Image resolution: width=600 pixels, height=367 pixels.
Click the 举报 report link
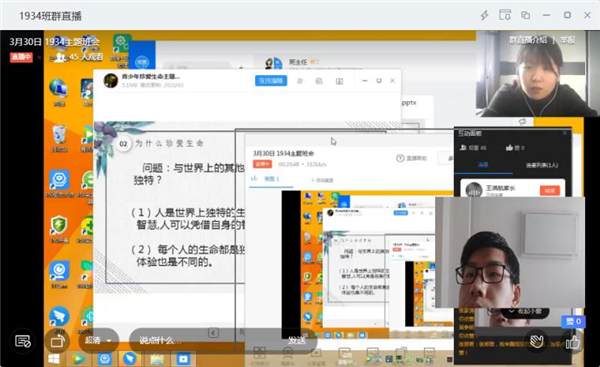(x=567, y=40)
